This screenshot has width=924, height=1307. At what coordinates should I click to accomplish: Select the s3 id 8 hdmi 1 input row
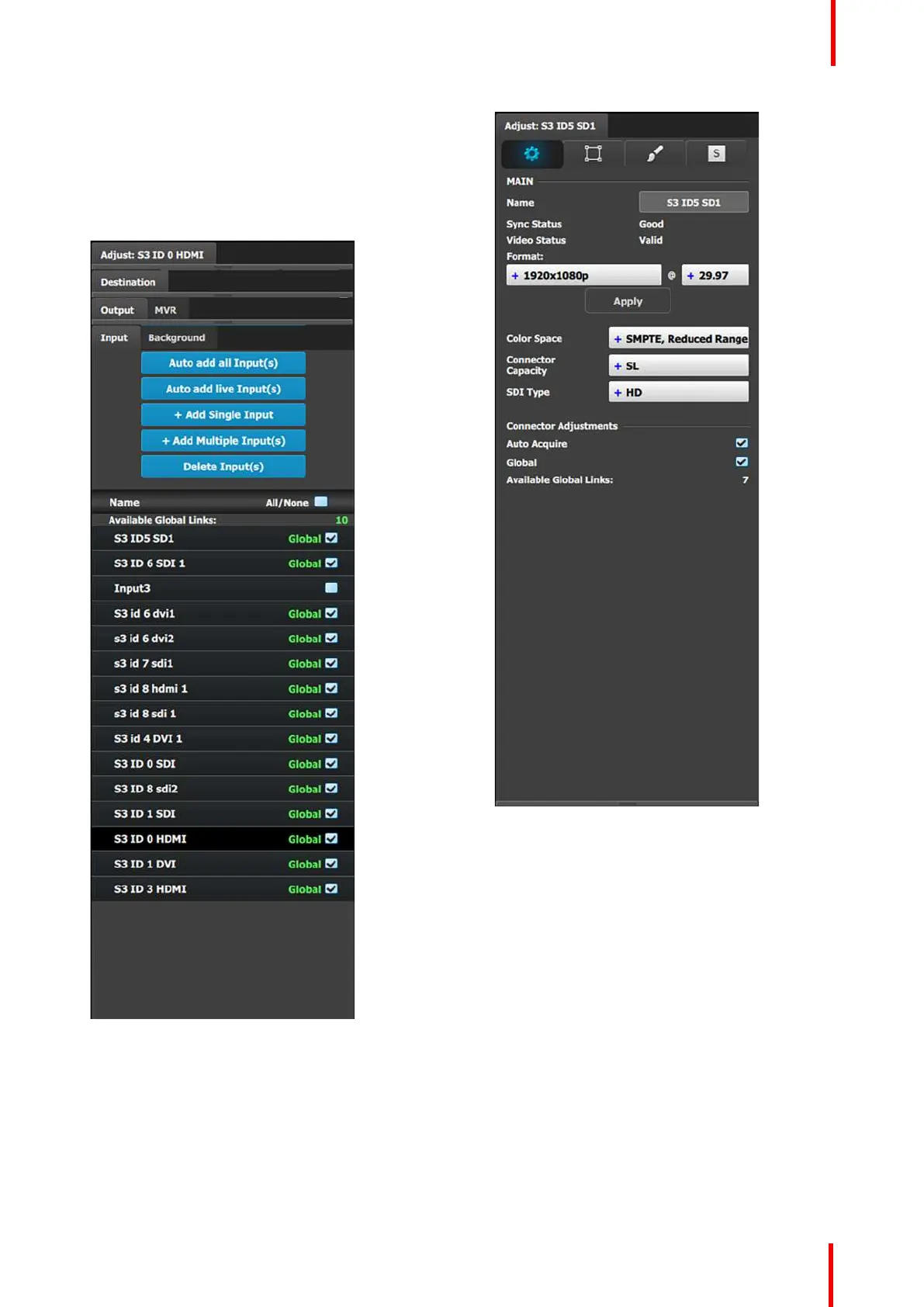click(x=223, y=688)
